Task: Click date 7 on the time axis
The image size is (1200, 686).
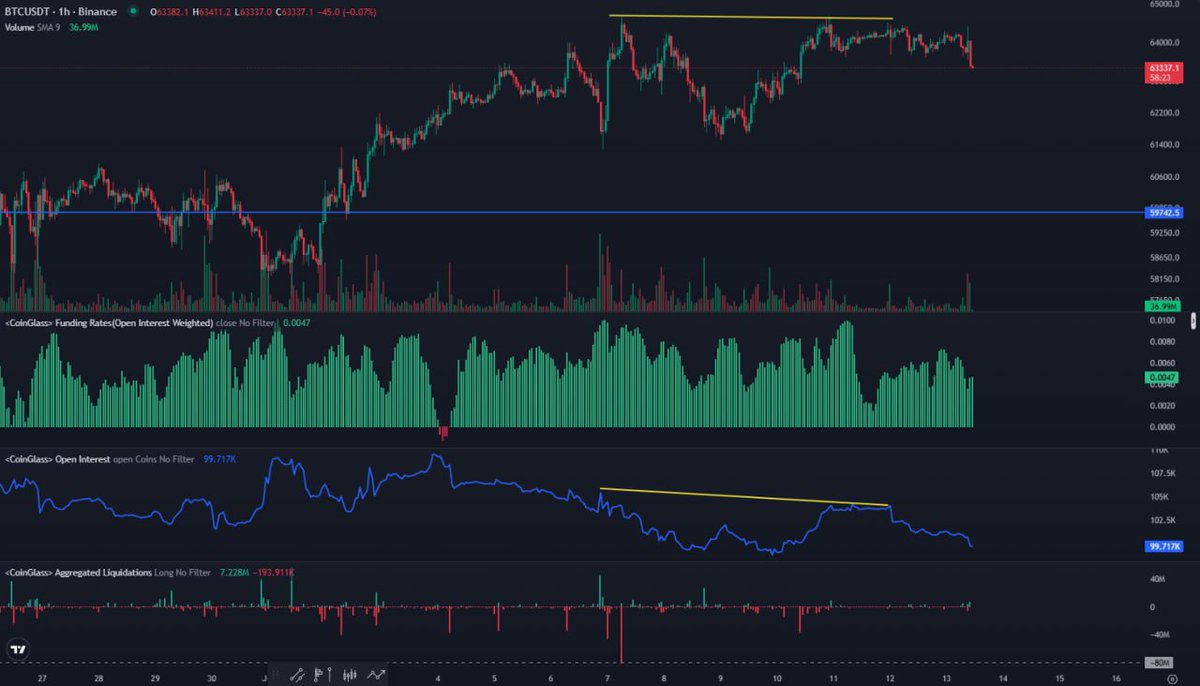Action: click(609, 677)
